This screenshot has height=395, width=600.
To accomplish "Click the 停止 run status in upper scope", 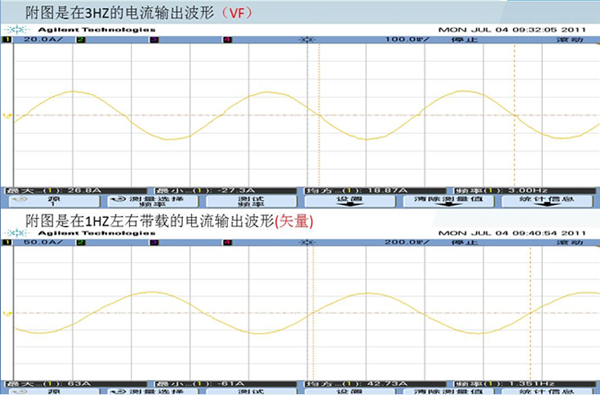I will click(x=465, y=39).
